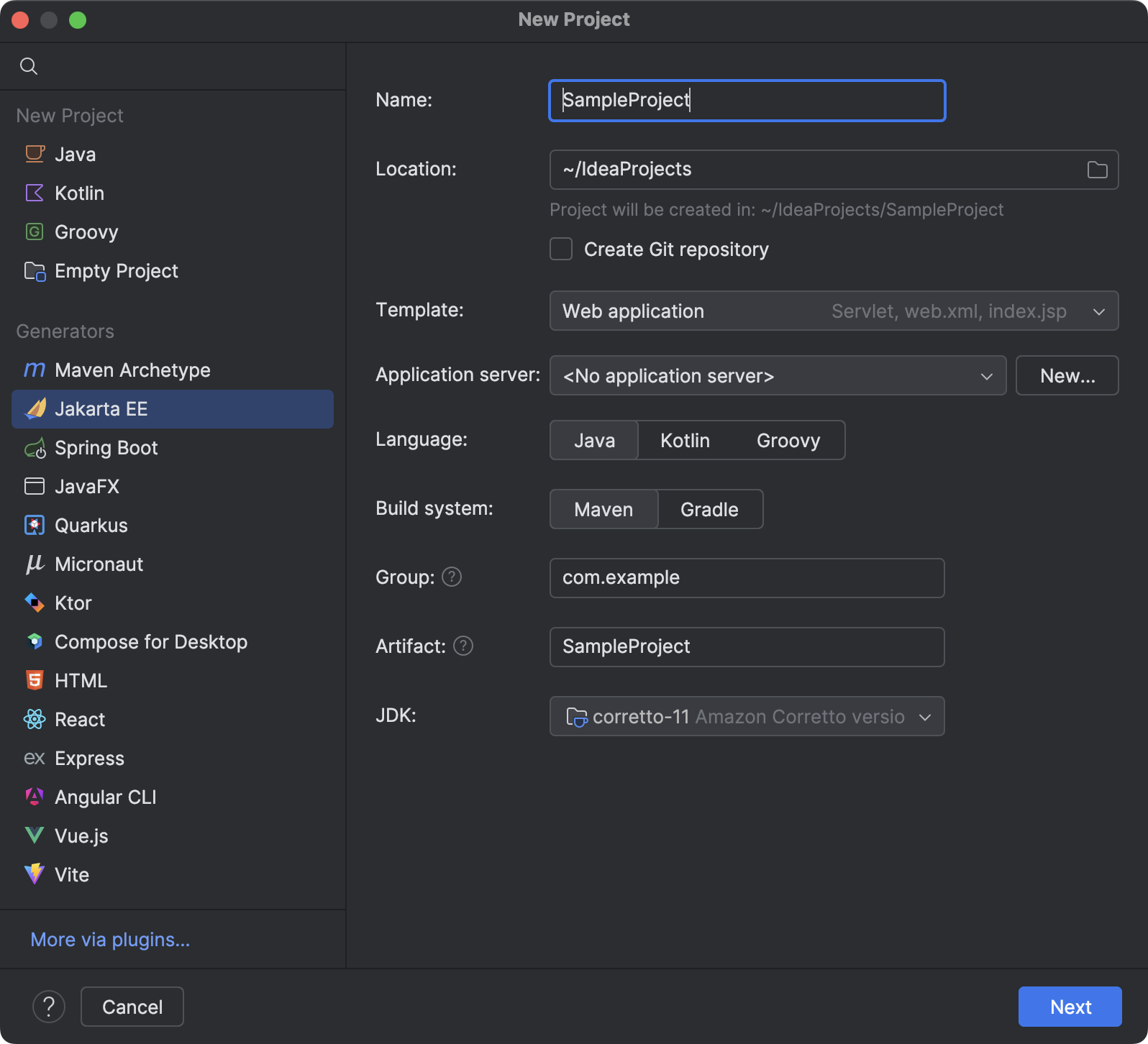The image size is (1148, 1044).
Task: Switch language to Kotlin
Action: coord(685,440)
